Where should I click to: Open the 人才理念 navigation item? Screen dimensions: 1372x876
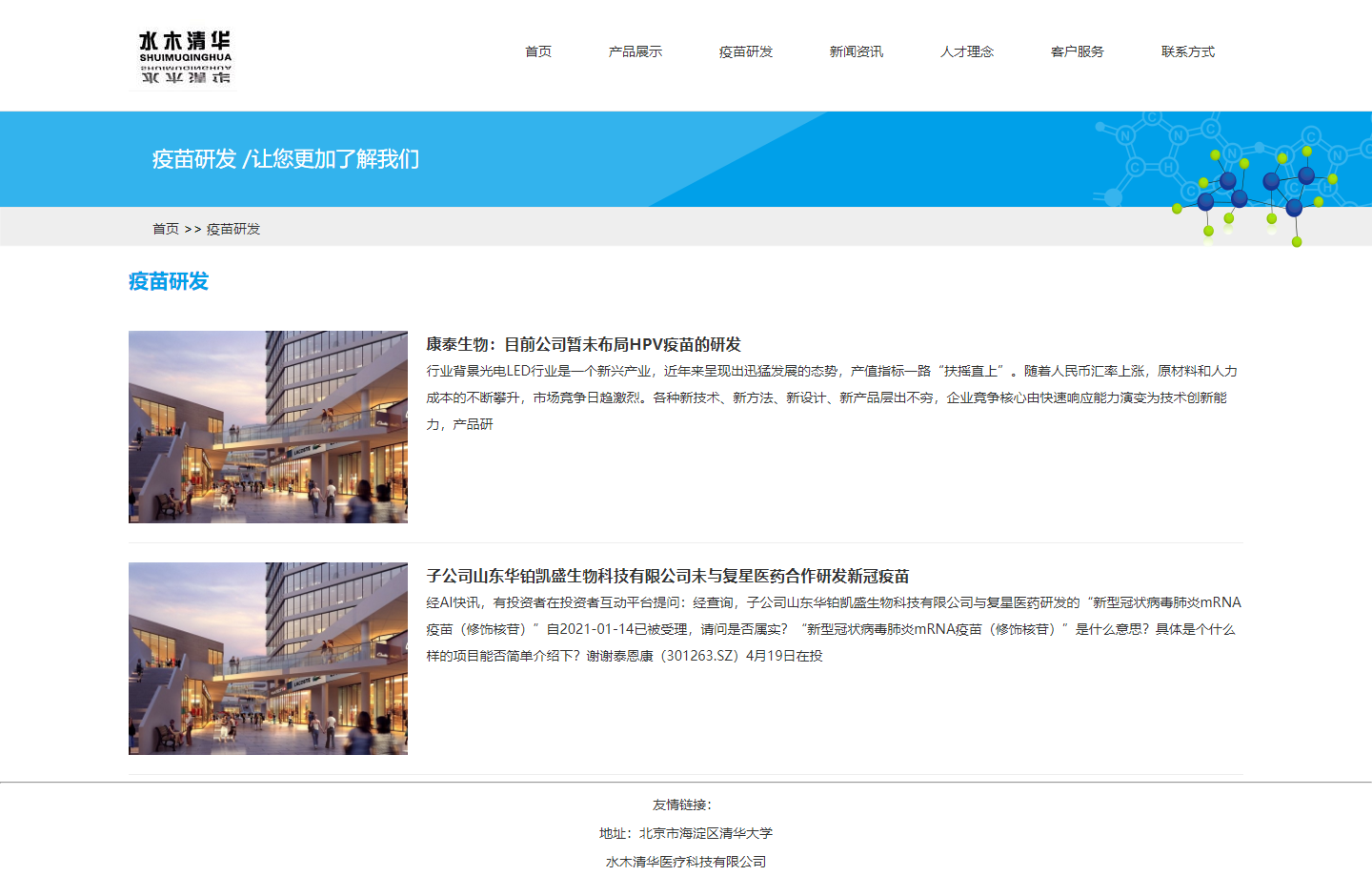[967, 51]
